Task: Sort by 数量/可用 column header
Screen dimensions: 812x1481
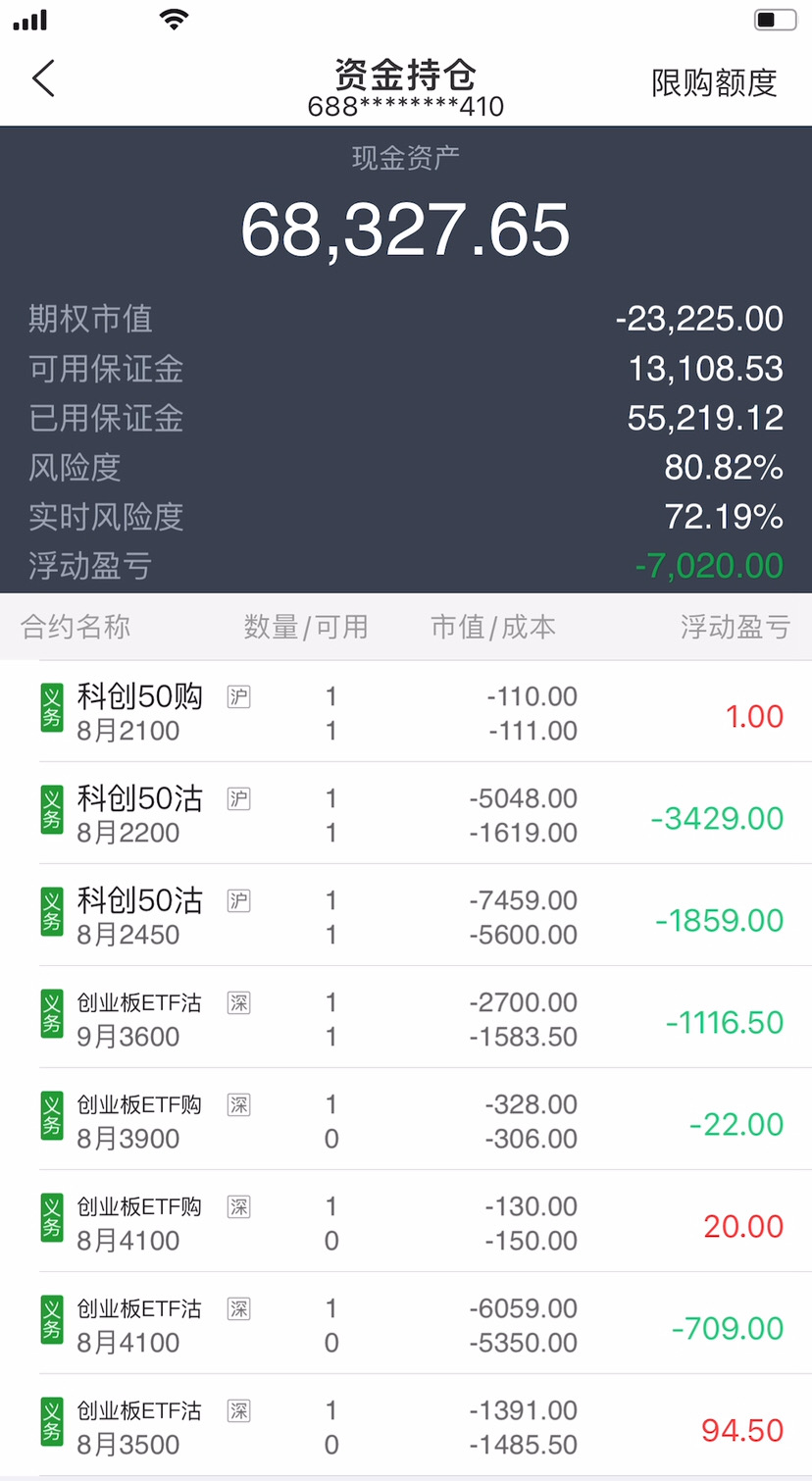Action: (x=306, y=627)
